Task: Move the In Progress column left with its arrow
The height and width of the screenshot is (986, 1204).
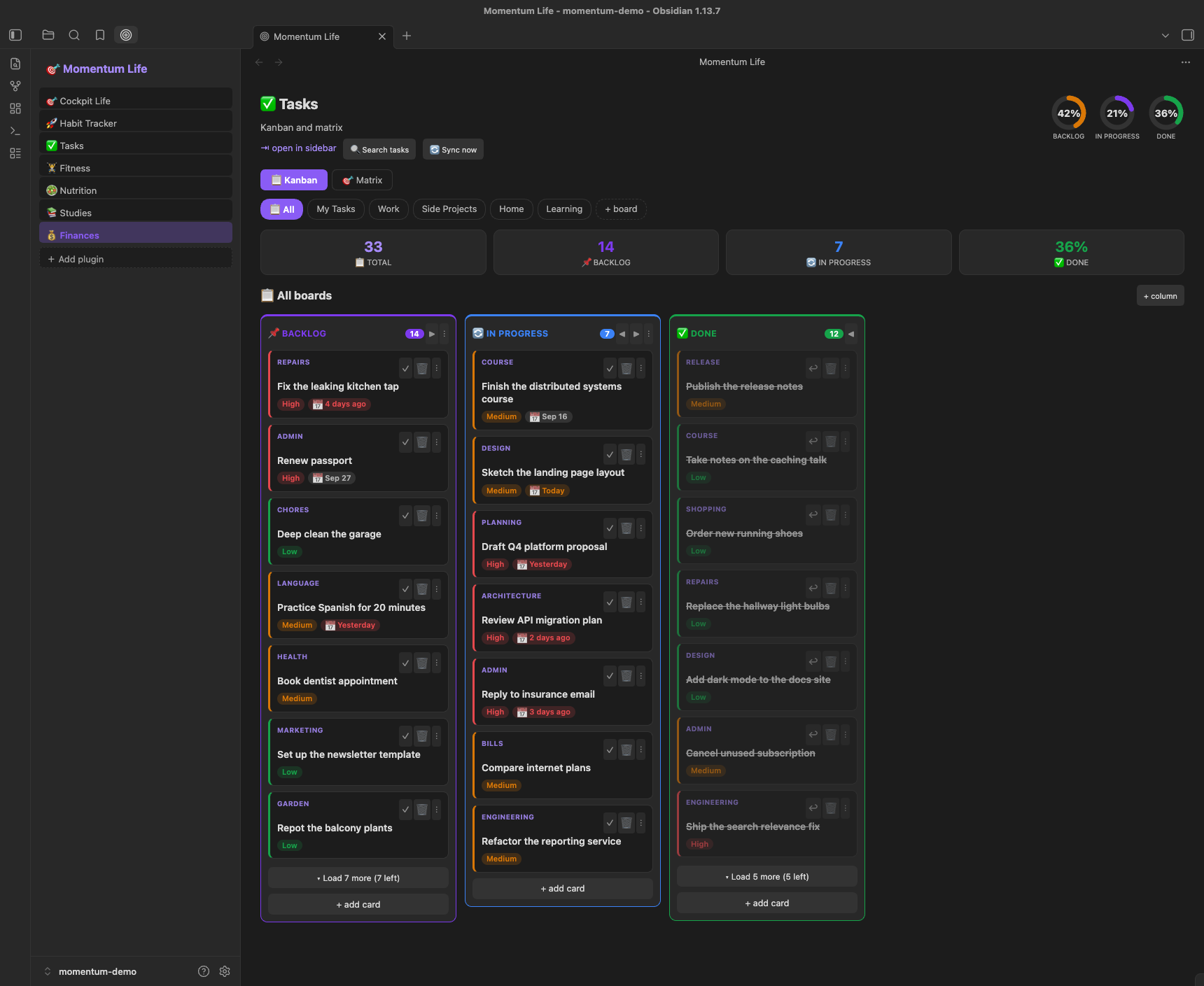Action: (x=622, y=334)
